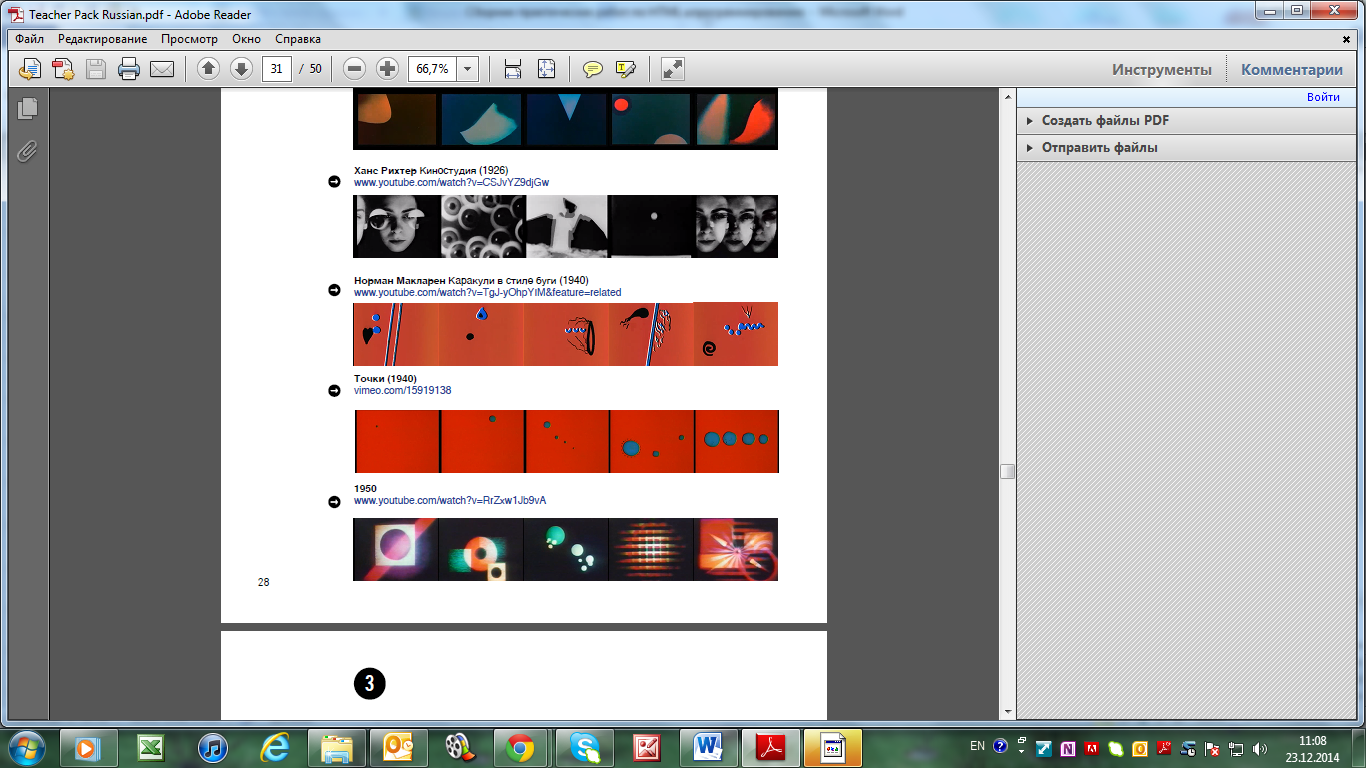Switch to read mode with the expand arrows icon

673,69
